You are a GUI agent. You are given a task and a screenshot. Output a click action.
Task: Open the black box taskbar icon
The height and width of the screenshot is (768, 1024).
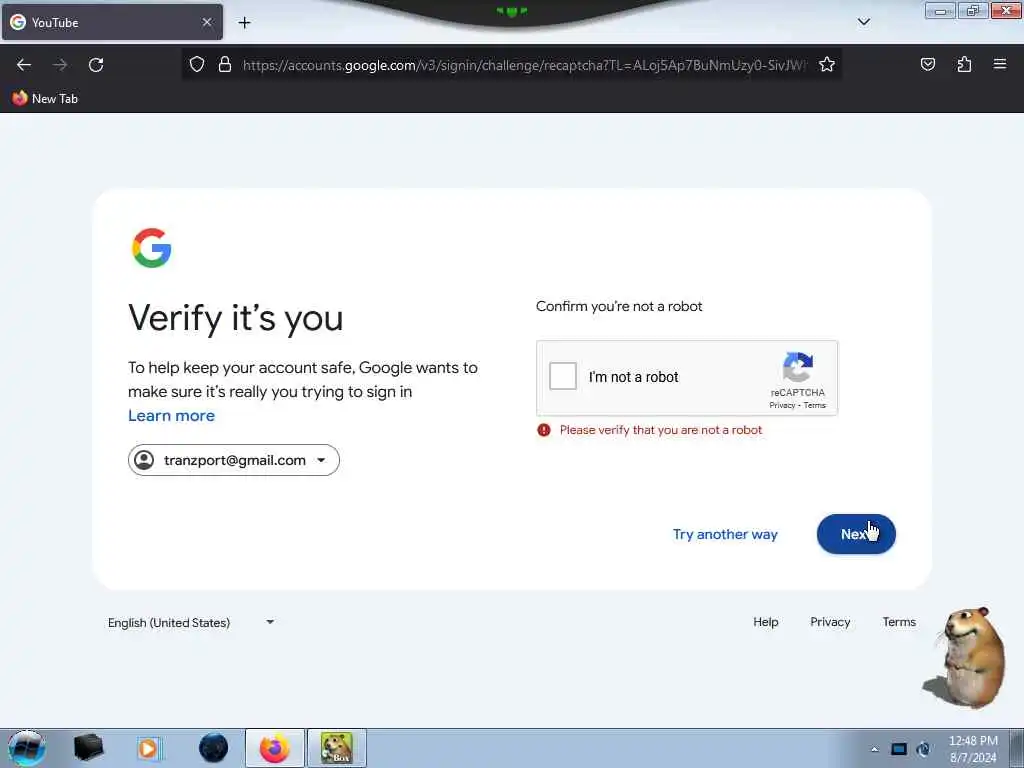click(x=88, y=748)
